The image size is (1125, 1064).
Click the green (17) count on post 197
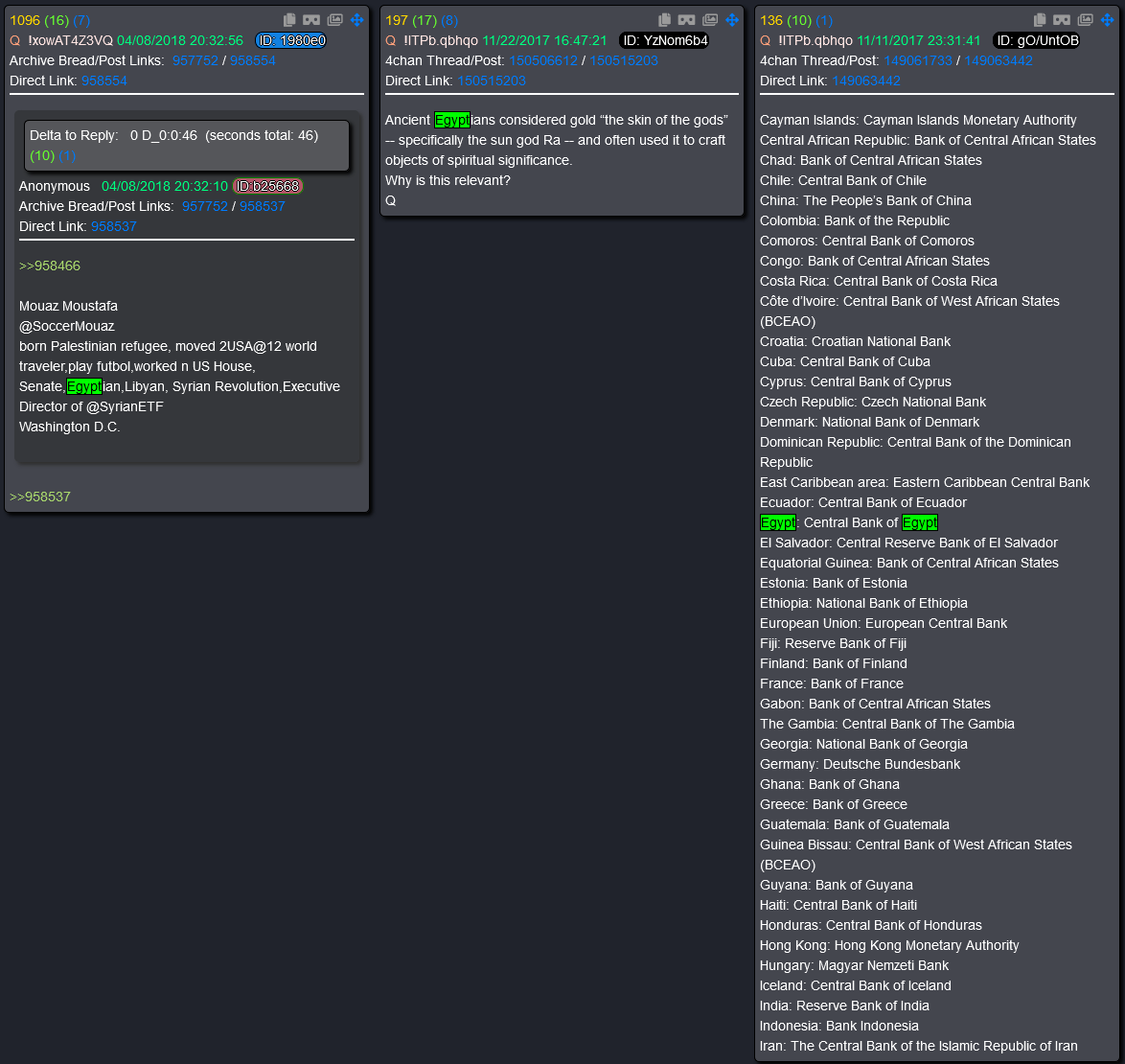(x=425, y=21)
